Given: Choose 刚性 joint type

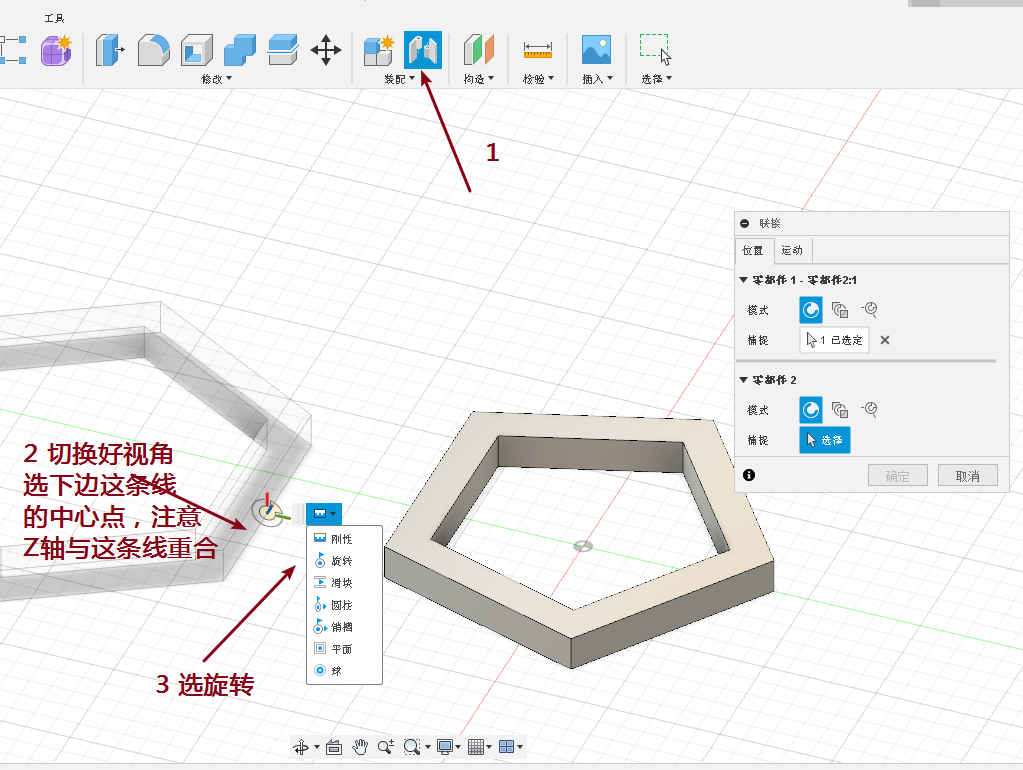Looking at the screenshot, I should click(x=344, y=539).
